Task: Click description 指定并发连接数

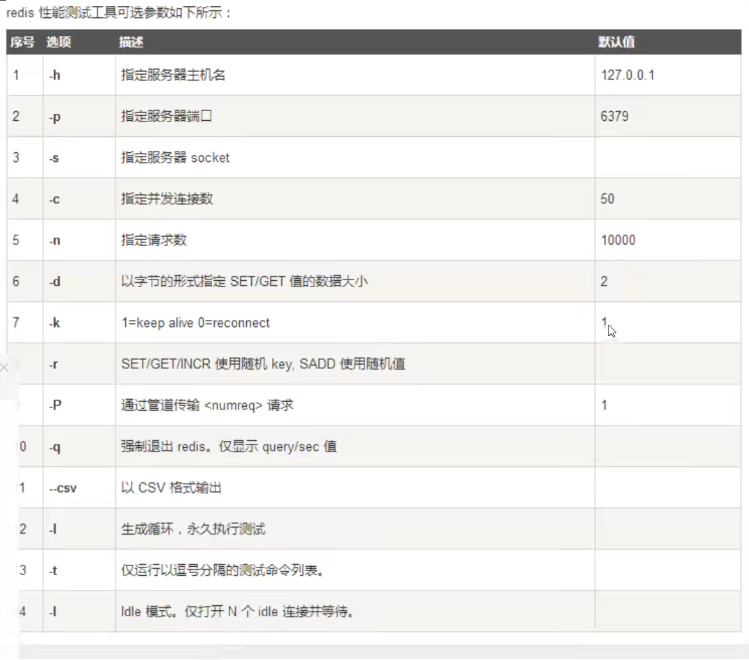Action: pyautogui.click(x=167, y=199)
